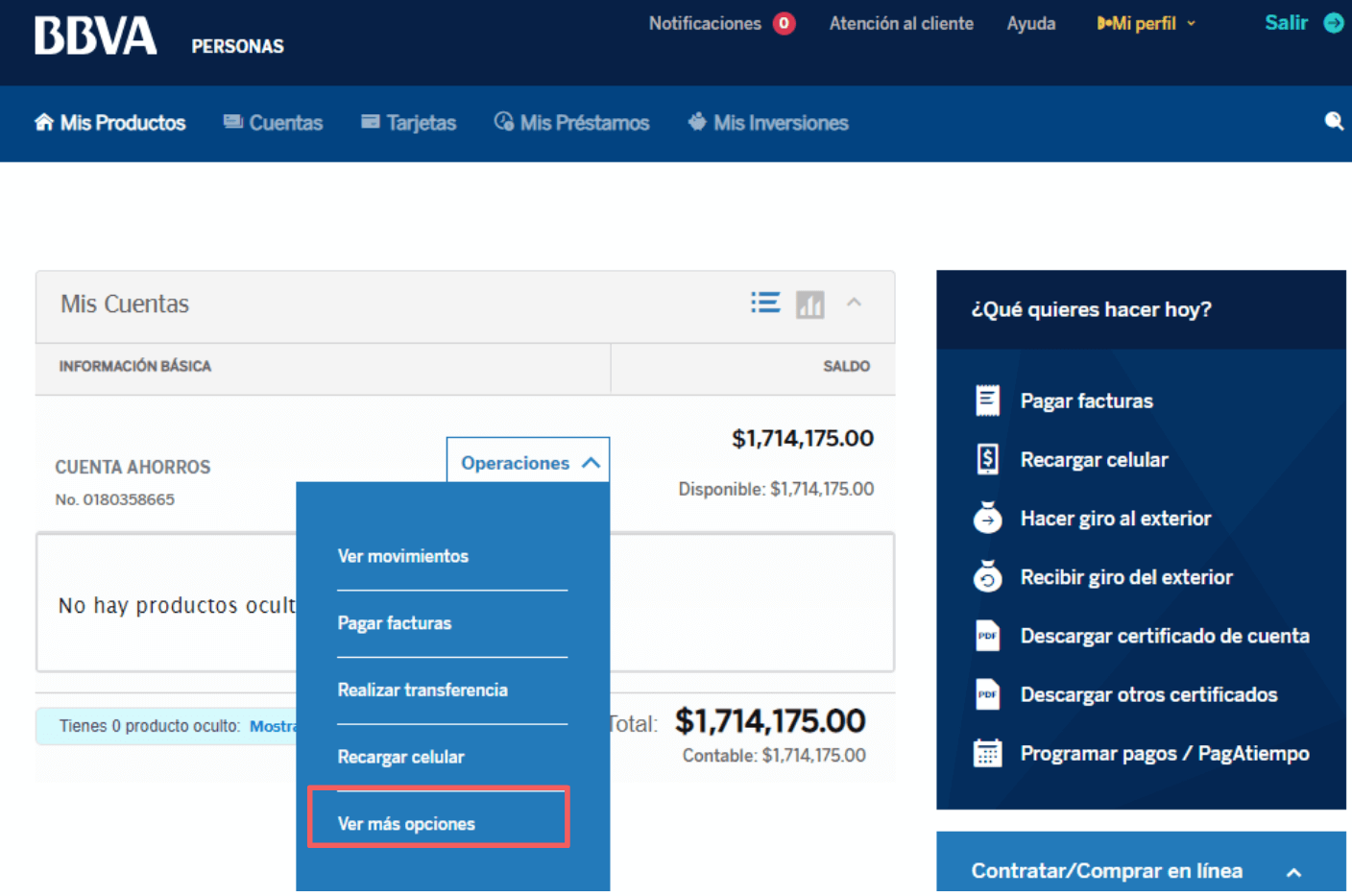Viewport: 1352px width, 896px height.
Task: Click Programar pagos / PagAtiempo
Action: point(1165,754)
